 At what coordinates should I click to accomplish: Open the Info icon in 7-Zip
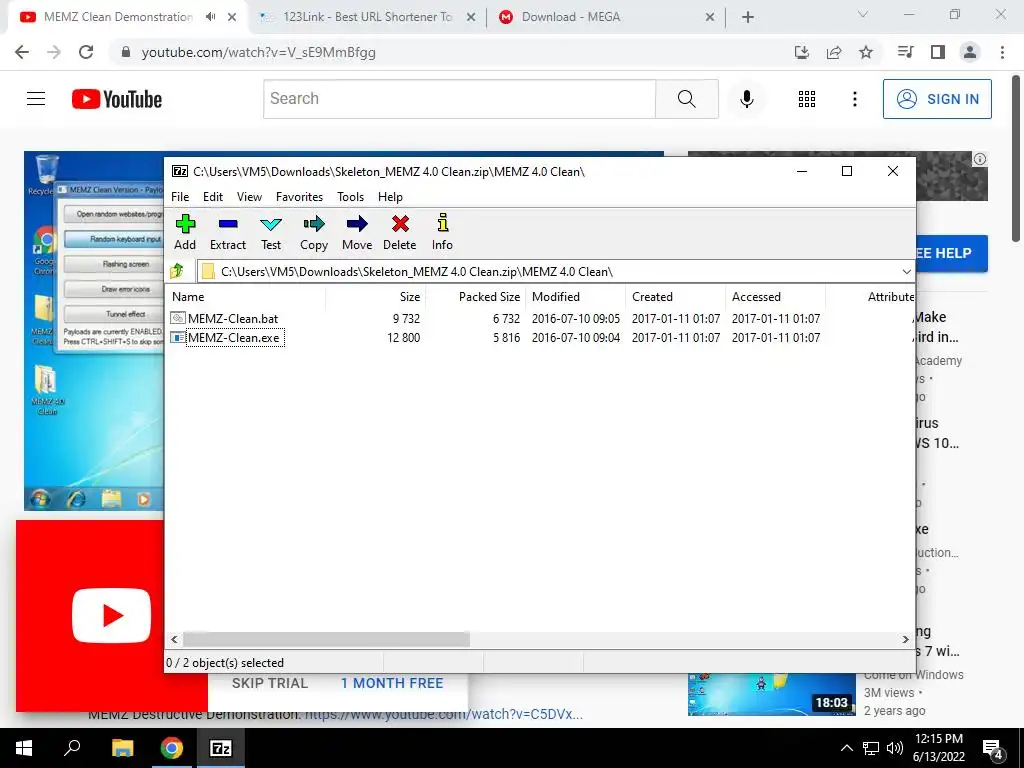coord(442,232)
